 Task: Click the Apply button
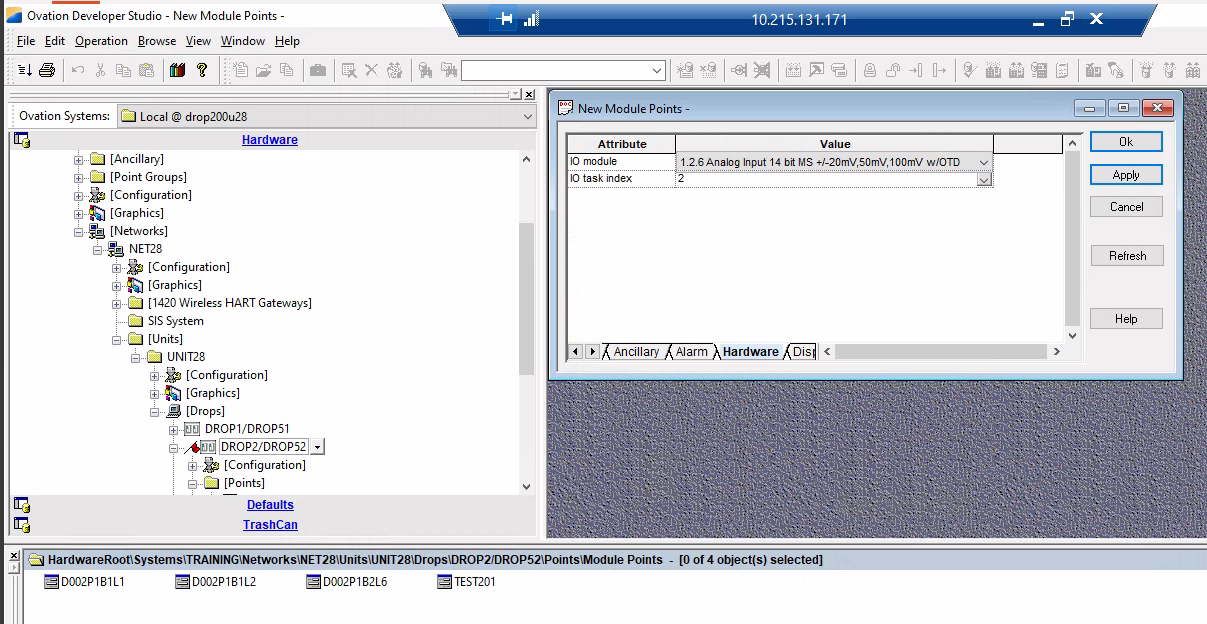[x=1126, y=175]
